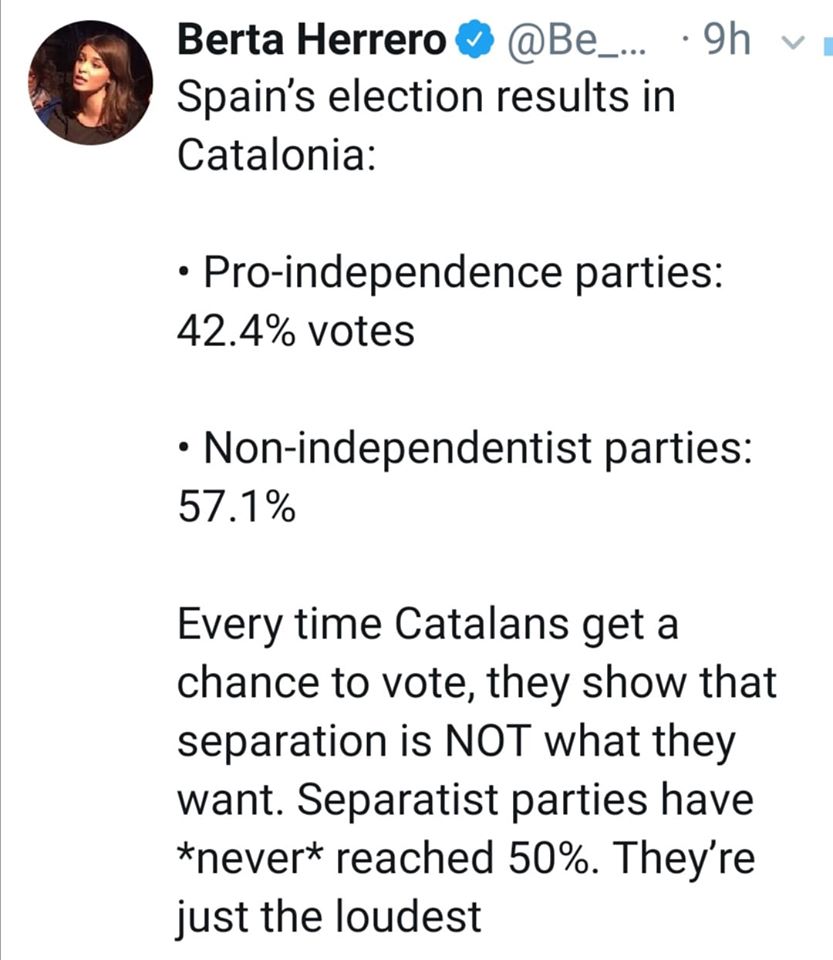Click the blue verified badge icon
833x960 pixels.
coord(474,39)
